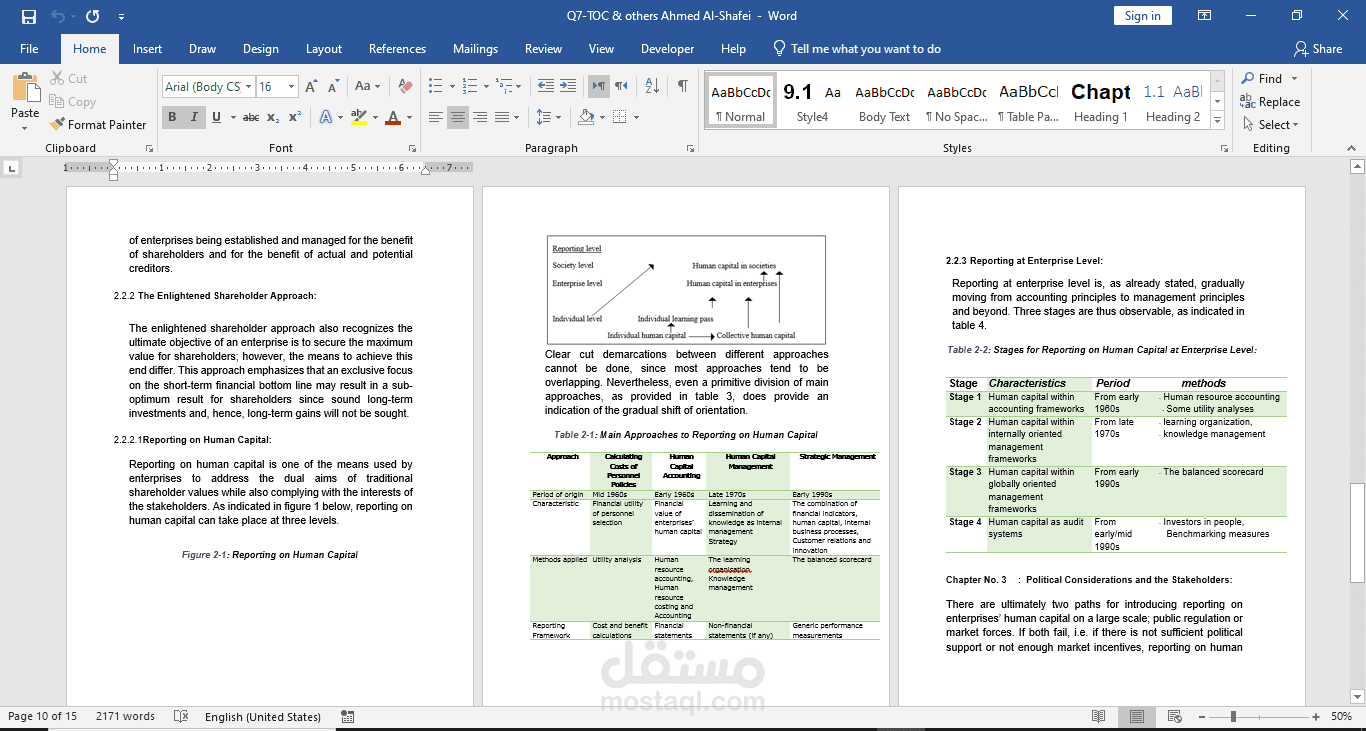Justify the paragraph text

click(x=501, y=117)
